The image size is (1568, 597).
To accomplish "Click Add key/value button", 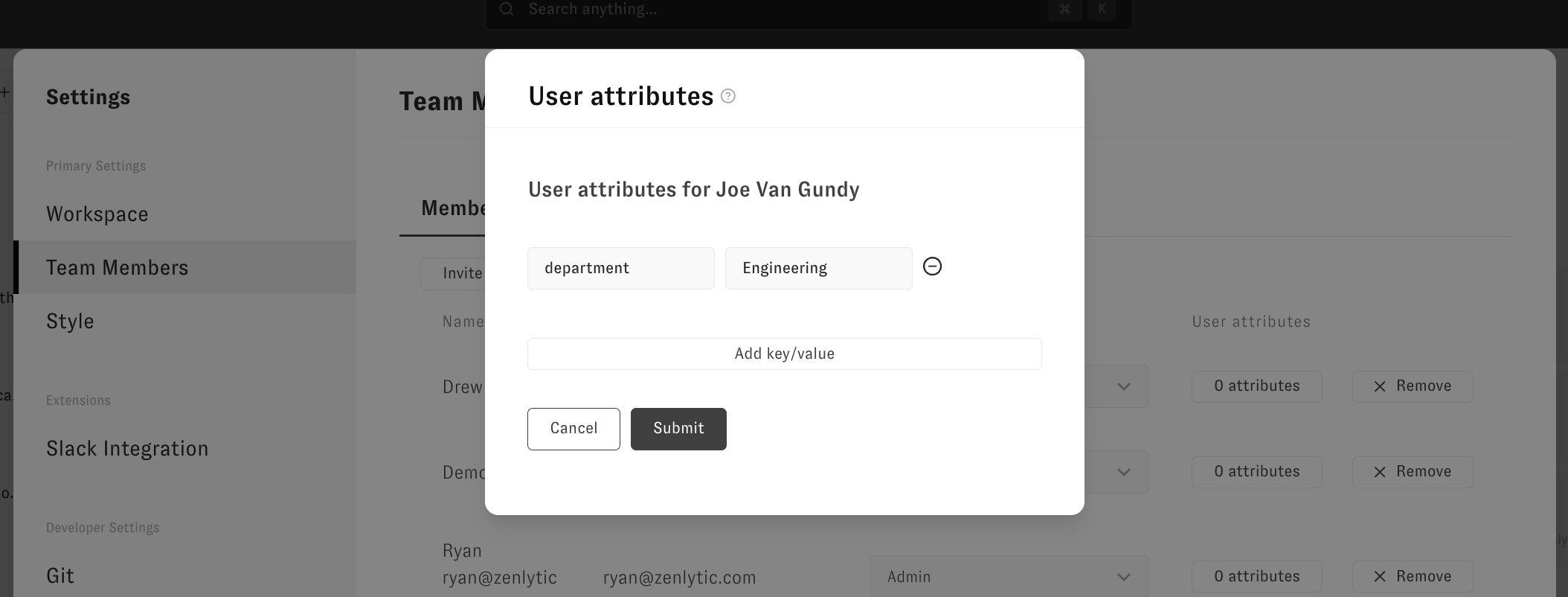I will coord(785,354).
